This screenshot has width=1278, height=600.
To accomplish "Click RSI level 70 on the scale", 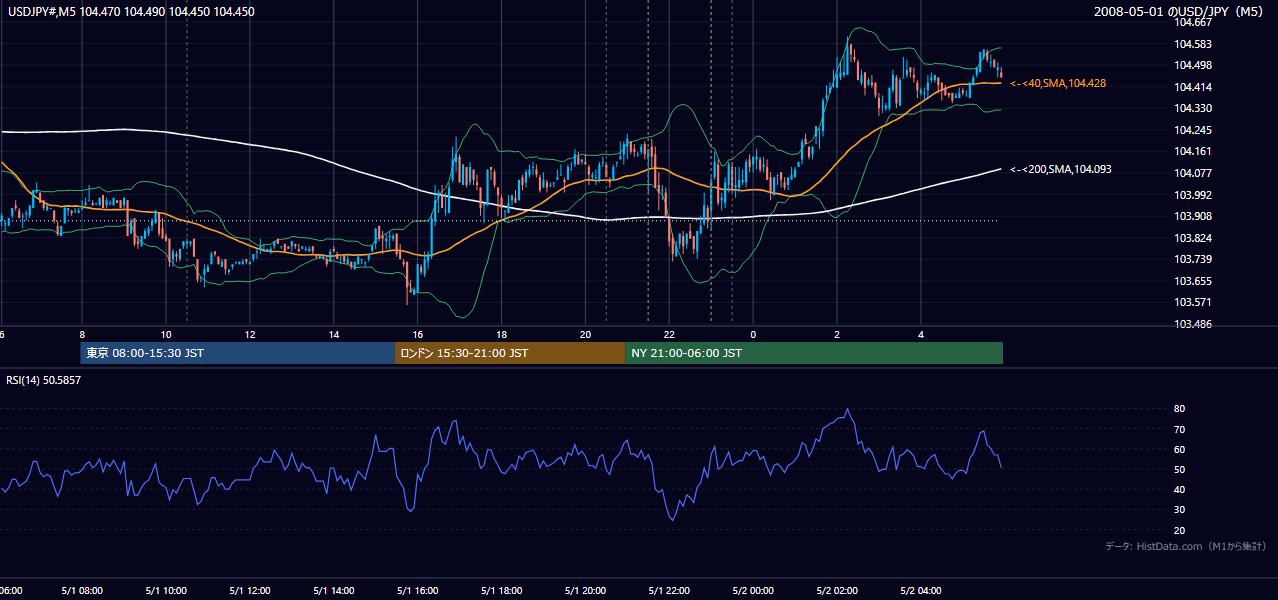I will tap(1180, 429).
